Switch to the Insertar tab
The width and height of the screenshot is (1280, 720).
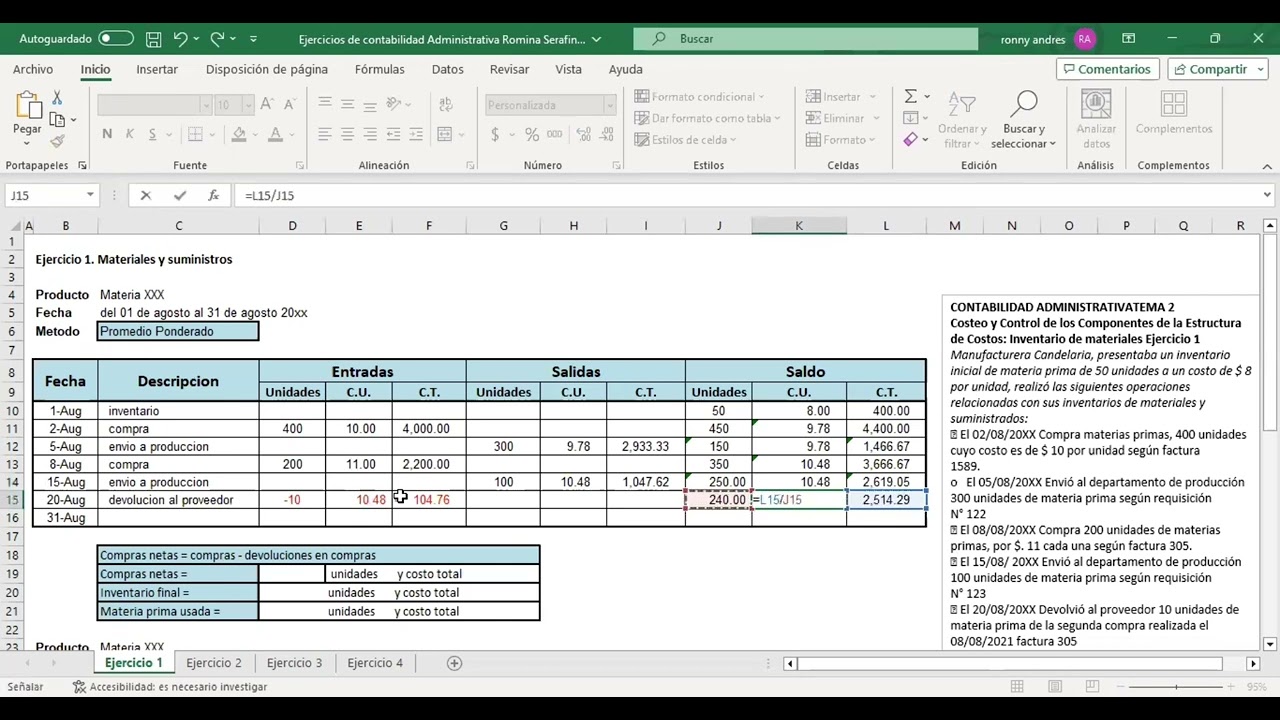coord(157,69)
